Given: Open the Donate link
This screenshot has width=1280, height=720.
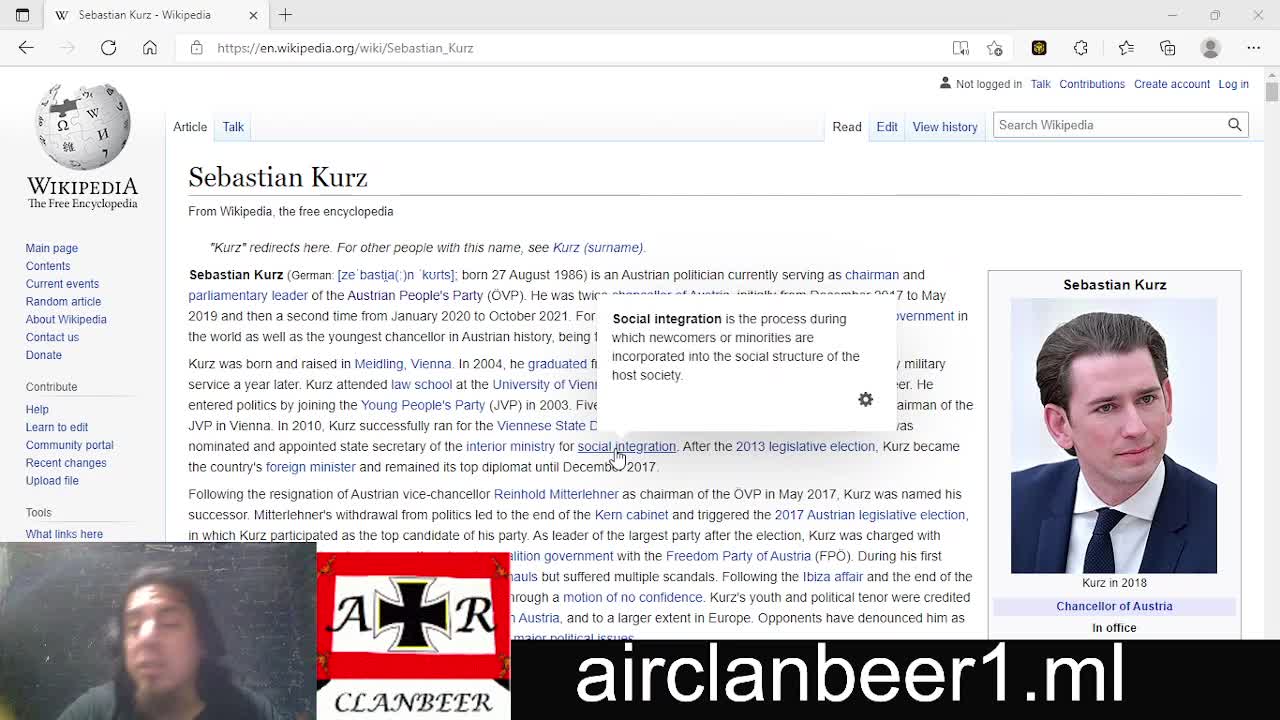Looking at the screenshot, I should [x=44, y=355].
